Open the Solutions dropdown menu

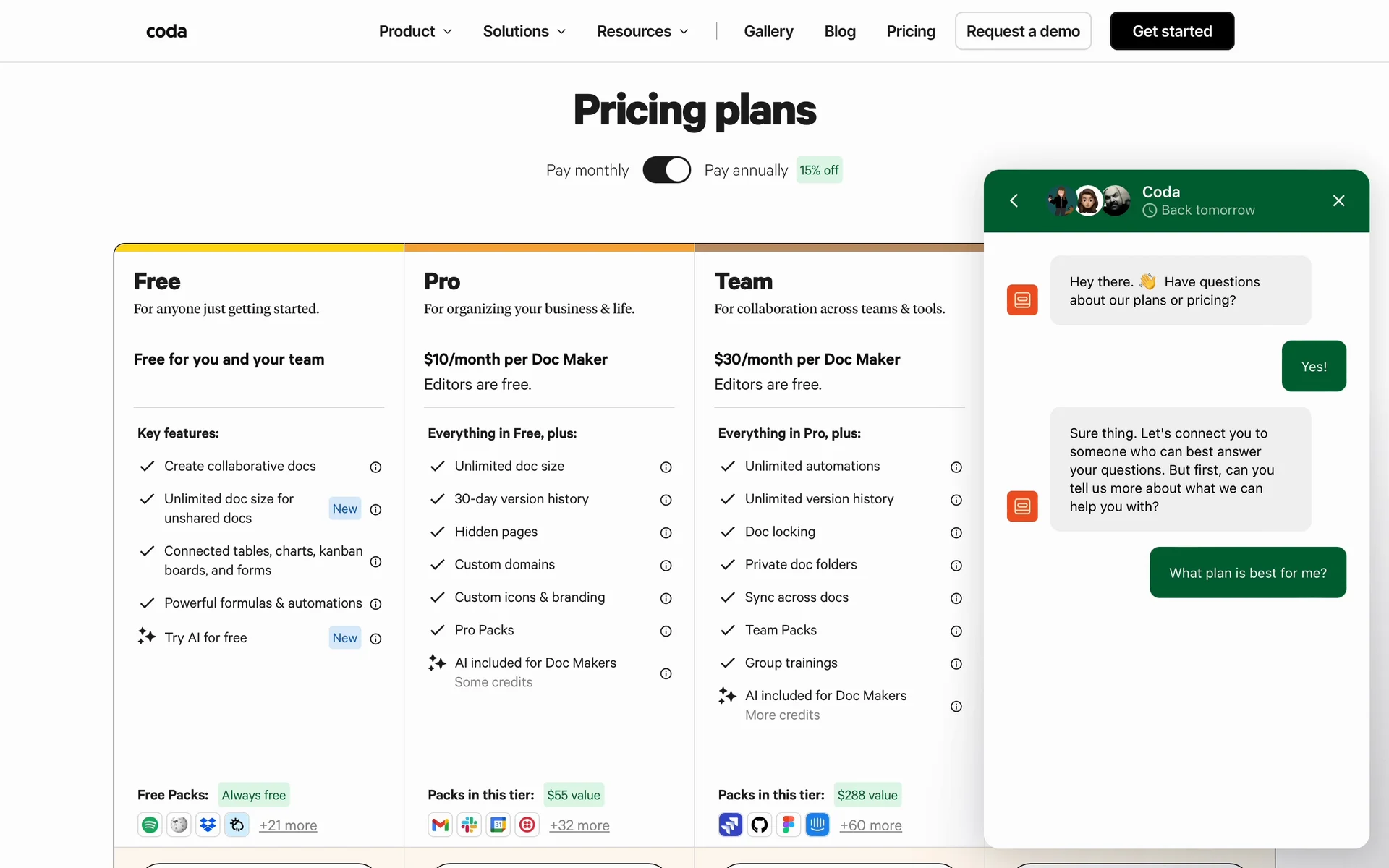point(524,31)
